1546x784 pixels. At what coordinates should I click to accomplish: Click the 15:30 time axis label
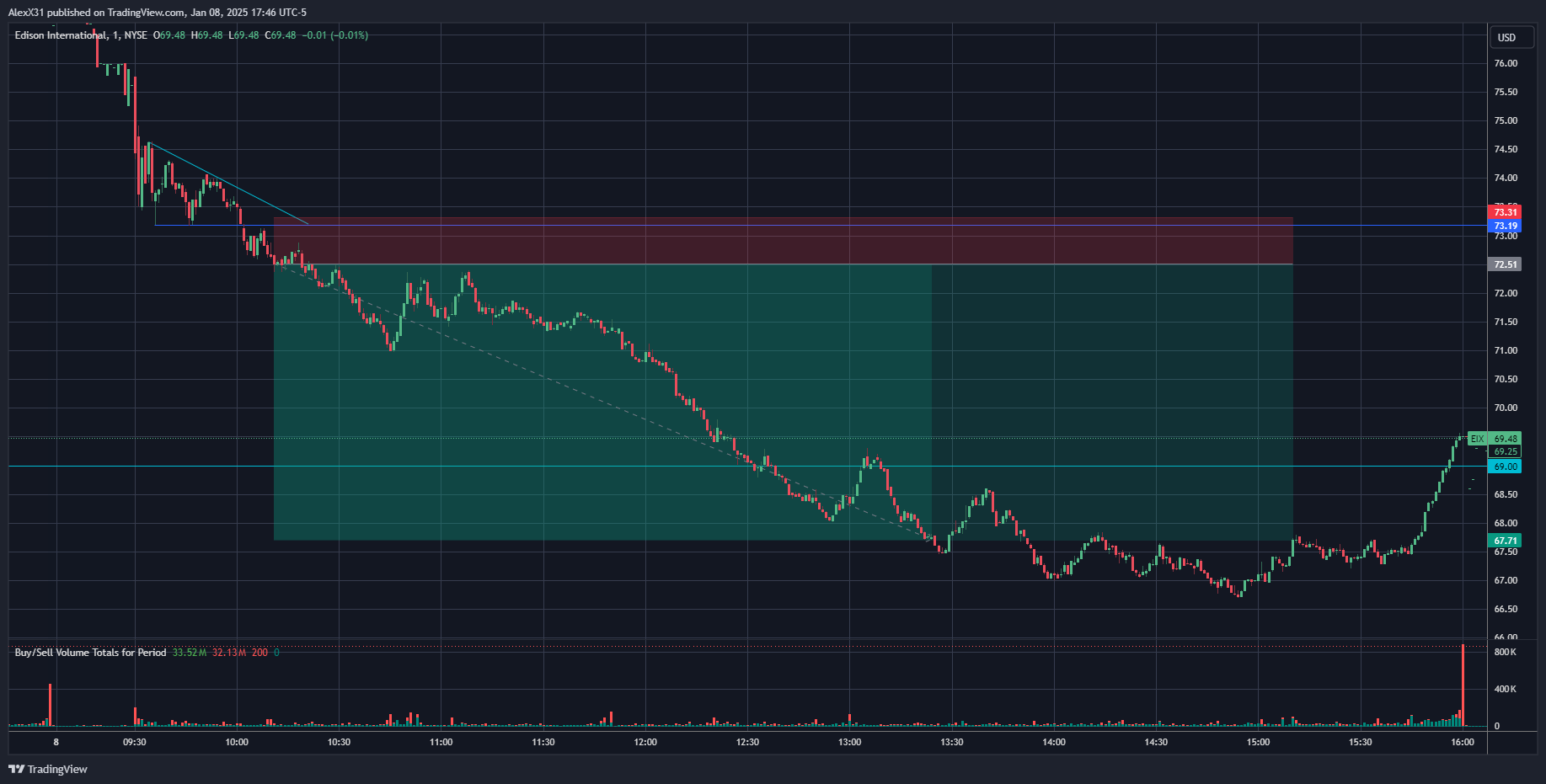(x=1360, y=742)
